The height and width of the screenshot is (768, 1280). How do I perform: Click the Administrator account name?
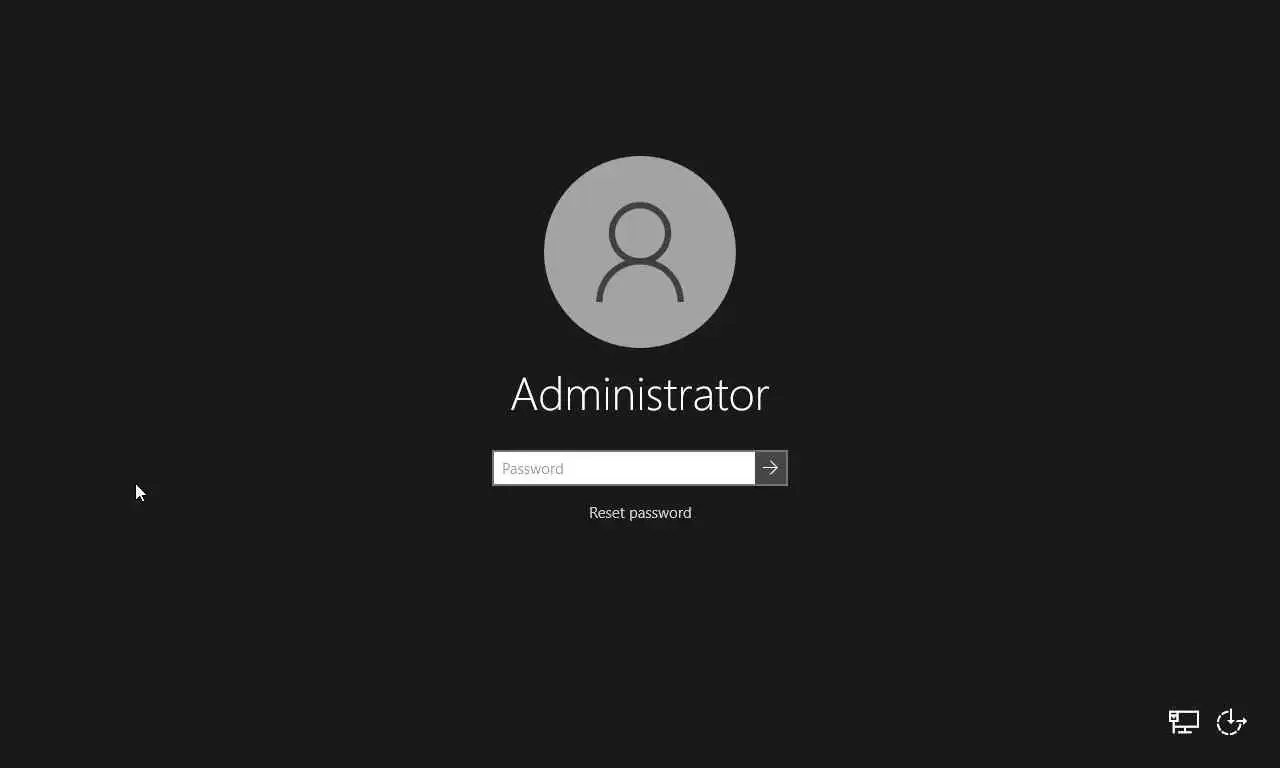point(640,394)
